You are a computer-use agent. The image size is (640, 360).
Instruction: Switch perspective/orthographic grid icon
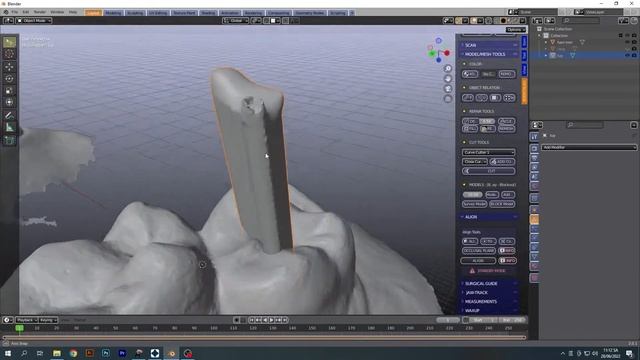pyautogui.click(x=448, y=99)
